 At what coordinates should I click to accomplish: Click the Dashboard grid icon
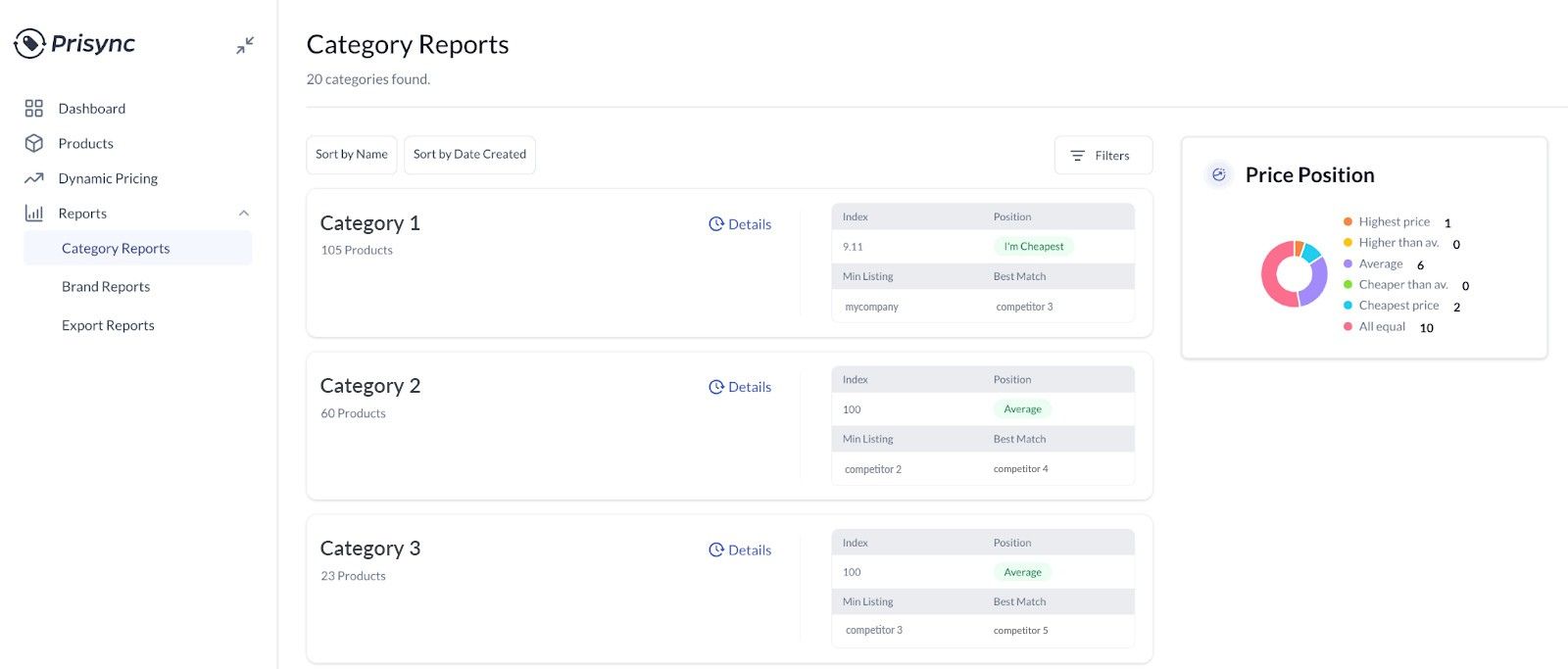(x=34, y=109)
